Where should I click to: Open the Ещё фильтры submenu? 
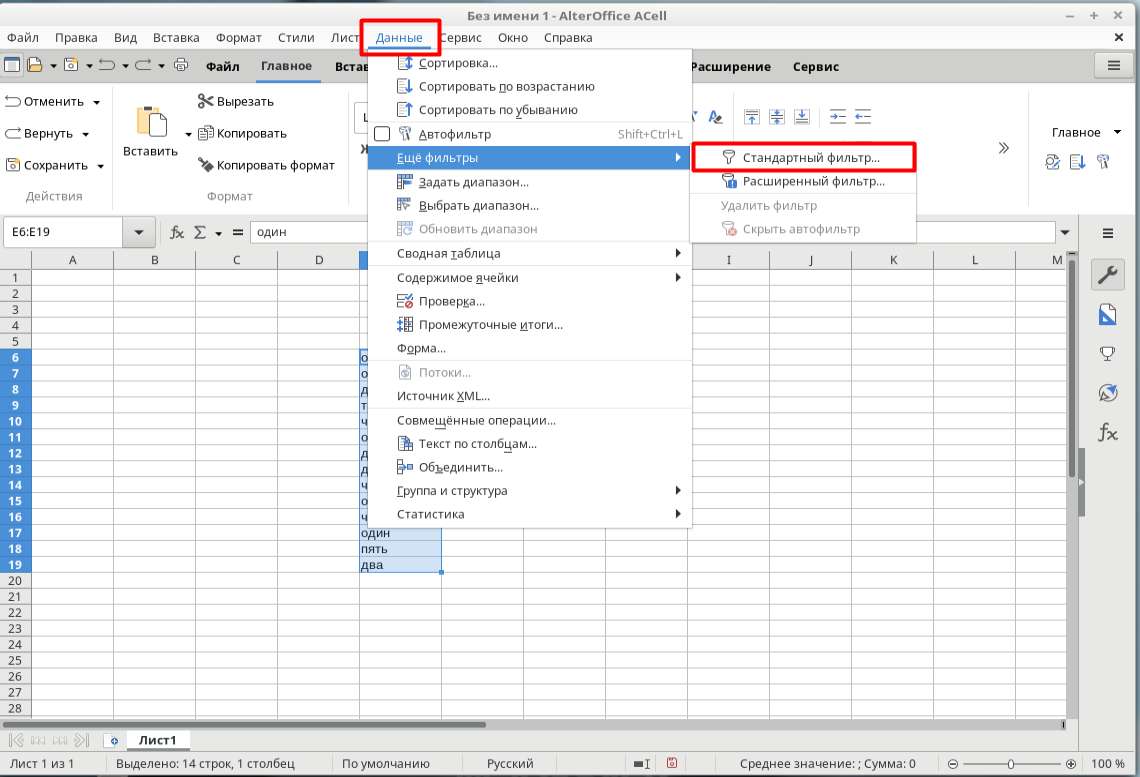pos(529,158)
